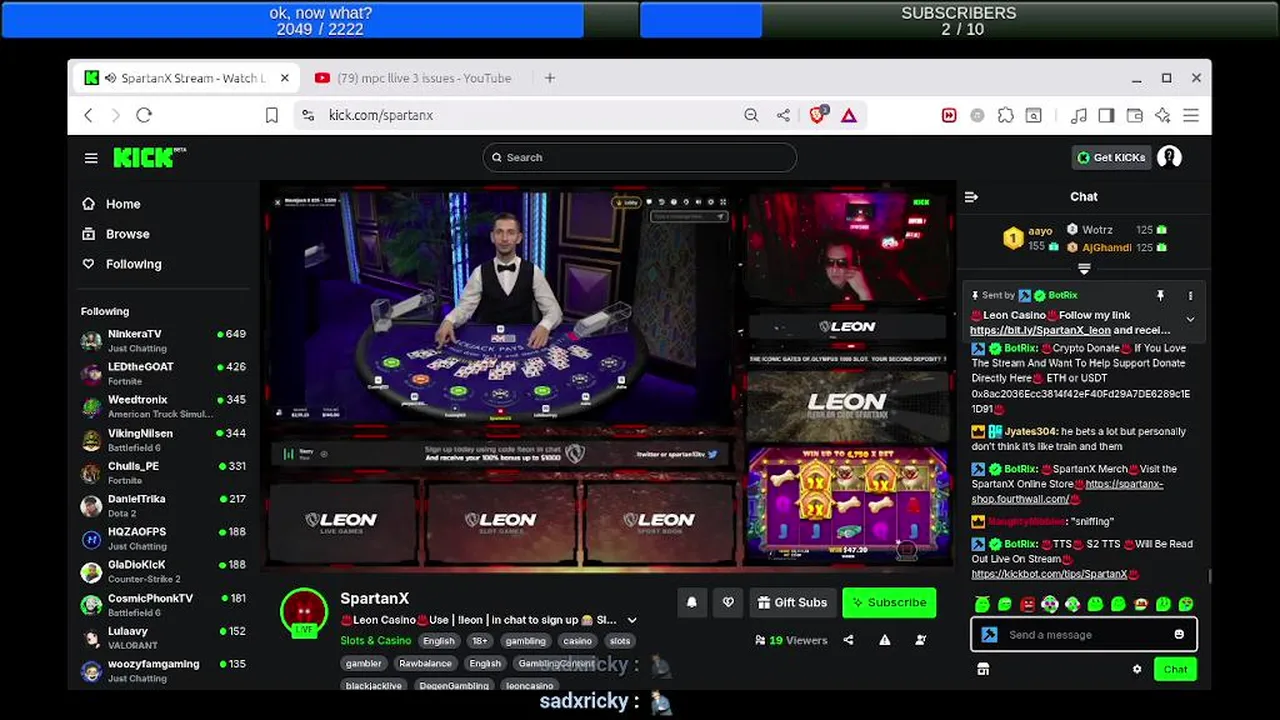Click the Rawbalance tag

425,663
